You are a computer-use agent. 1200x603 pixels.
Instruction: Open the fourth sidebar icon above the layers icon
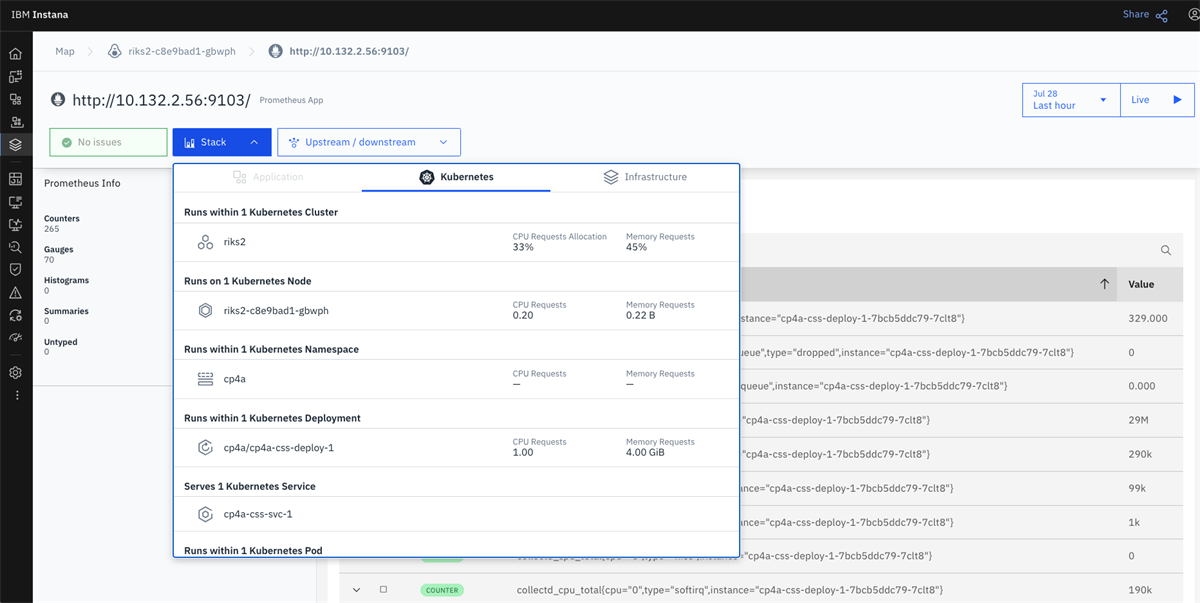(x=15, y=122)
